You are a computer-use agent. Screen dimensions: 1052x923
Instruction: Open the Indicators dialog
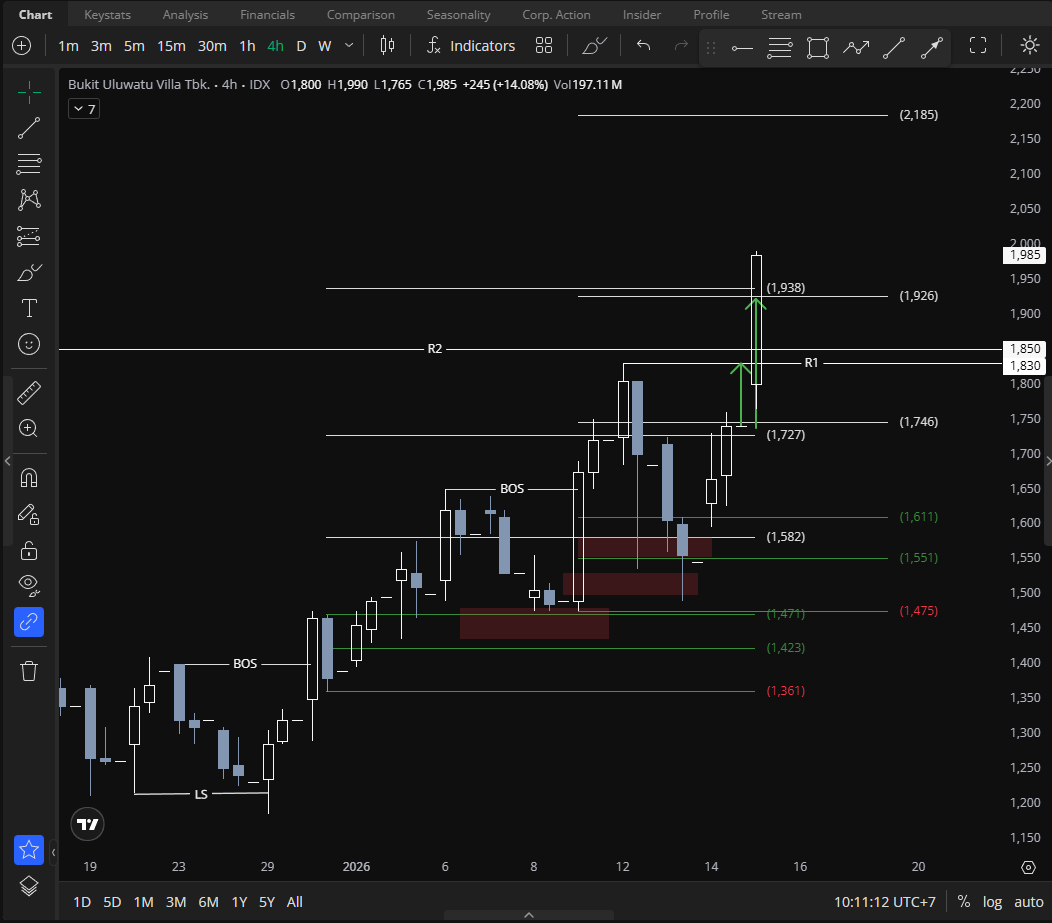[x=470, y=46]
